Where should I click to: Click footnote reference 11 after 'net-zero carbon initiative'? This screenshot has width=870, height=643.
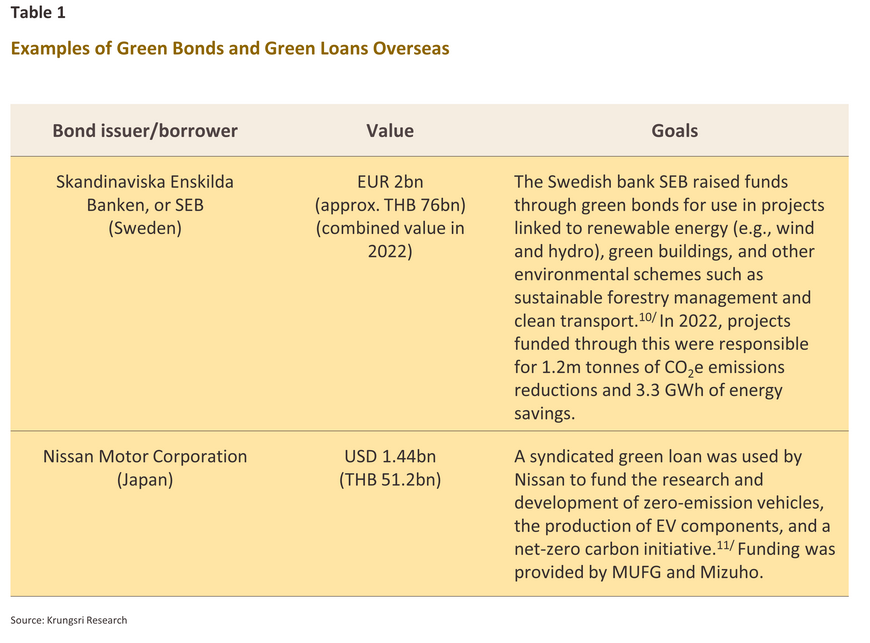(725, 545)
